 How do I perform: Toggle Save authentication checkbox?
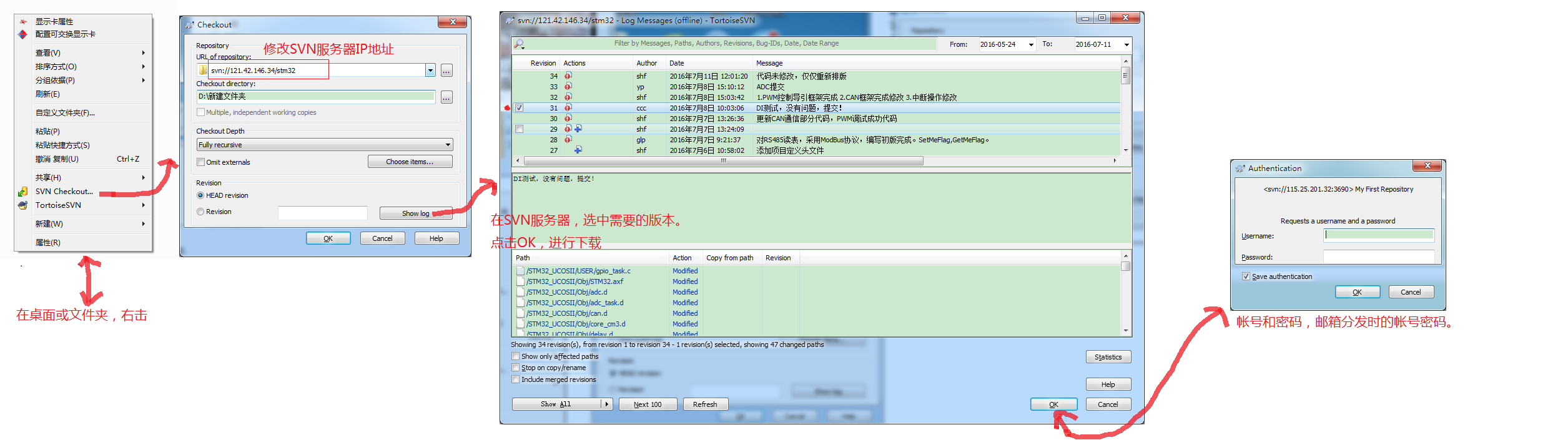(x=1246, y=276)
